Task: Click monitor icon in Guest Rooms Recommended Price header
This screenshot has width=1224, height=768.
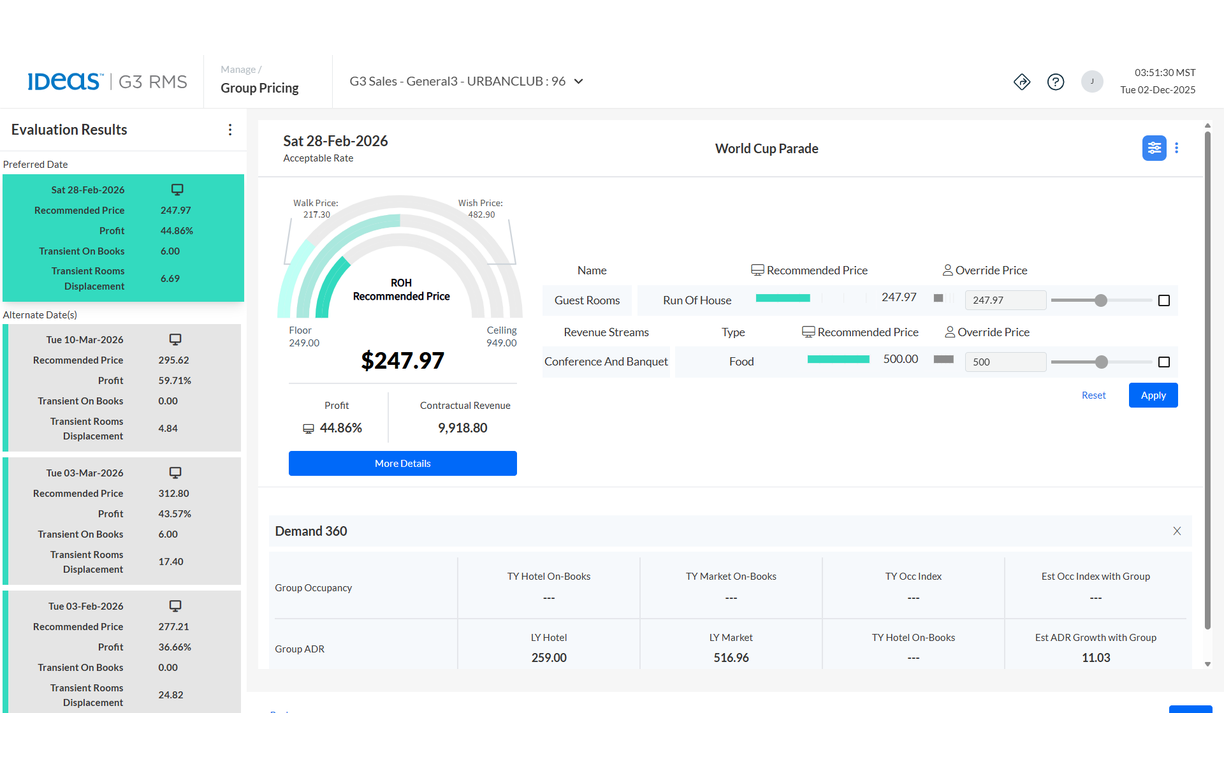Action: 758,270
